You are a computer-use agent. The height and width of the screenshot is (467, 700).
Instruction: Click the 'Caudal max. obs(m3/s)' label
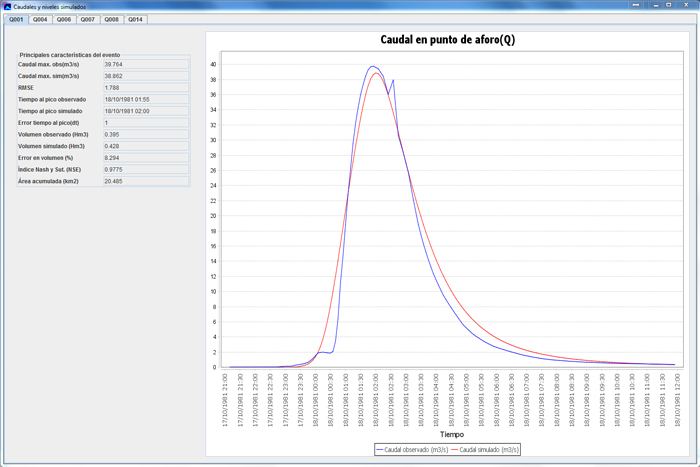coord(49,64)
